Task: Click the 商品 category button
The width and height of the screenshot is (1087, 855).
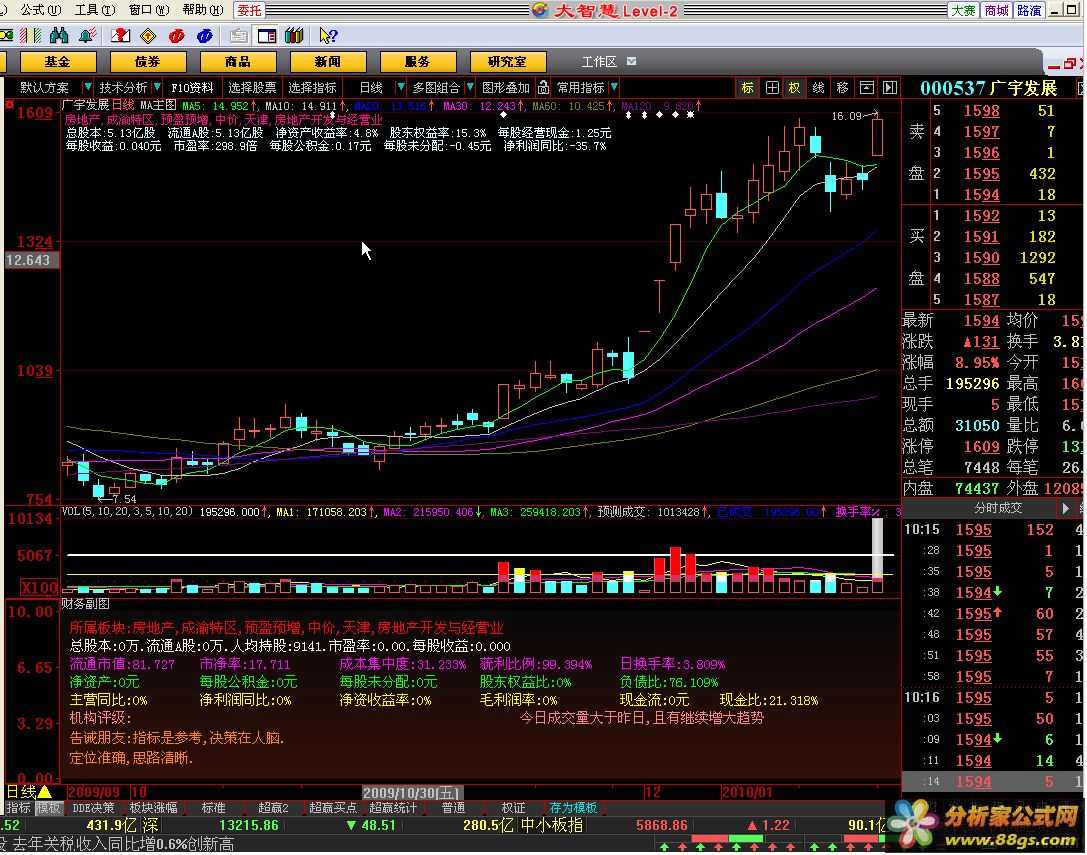Action: coord(238,62)
